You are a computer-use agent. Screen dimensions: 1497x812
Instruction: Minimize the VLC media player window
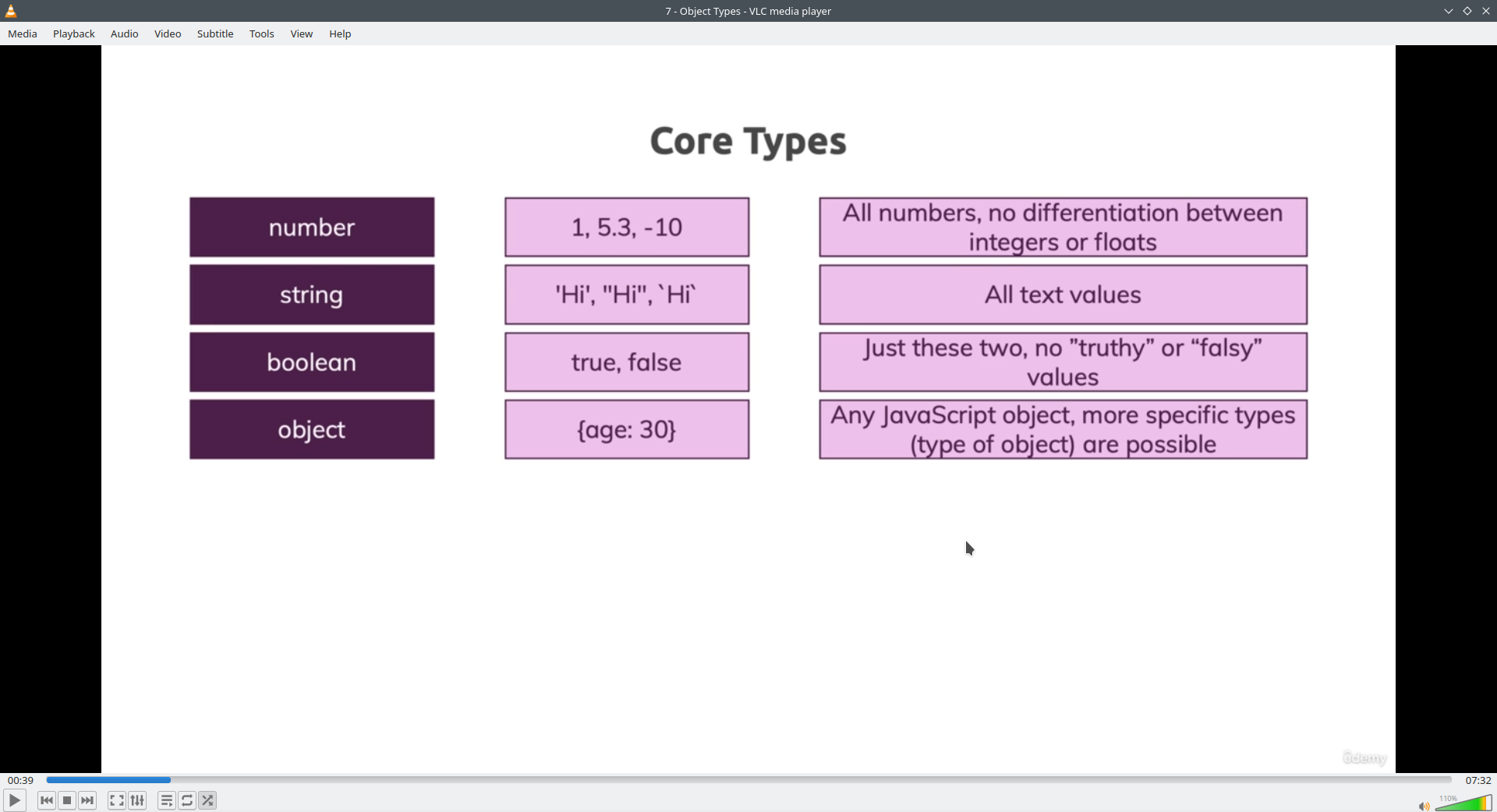[x=1449, y=11]
